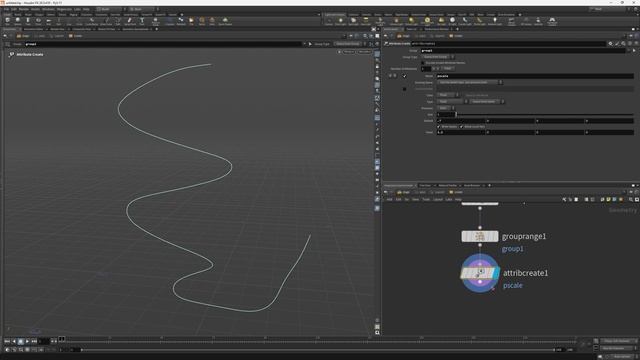Add a Spot Light from the shelf
Image resolution: width=640 pixels, height=360 pixels.
pos(353,21)
